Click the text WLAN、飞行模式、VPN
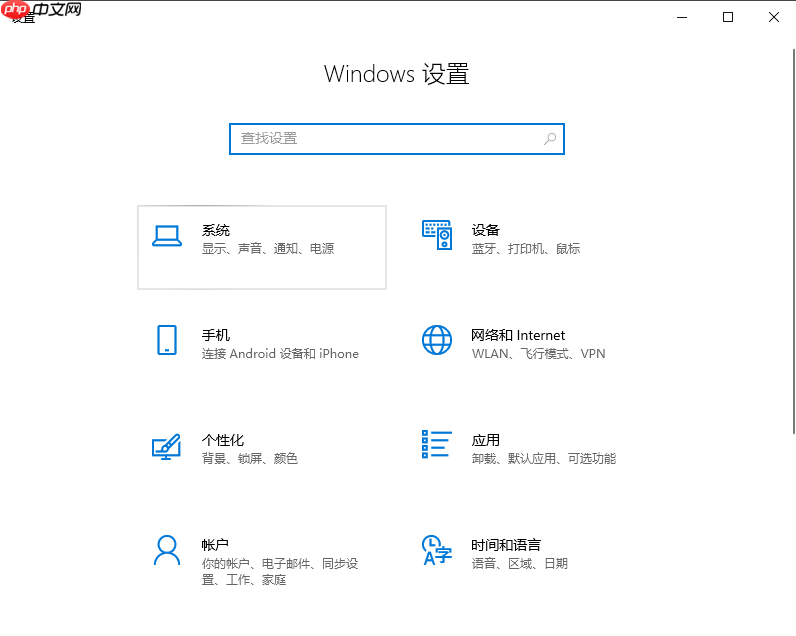This screenshot has width=796, height=636. click(x=539, y=354)
